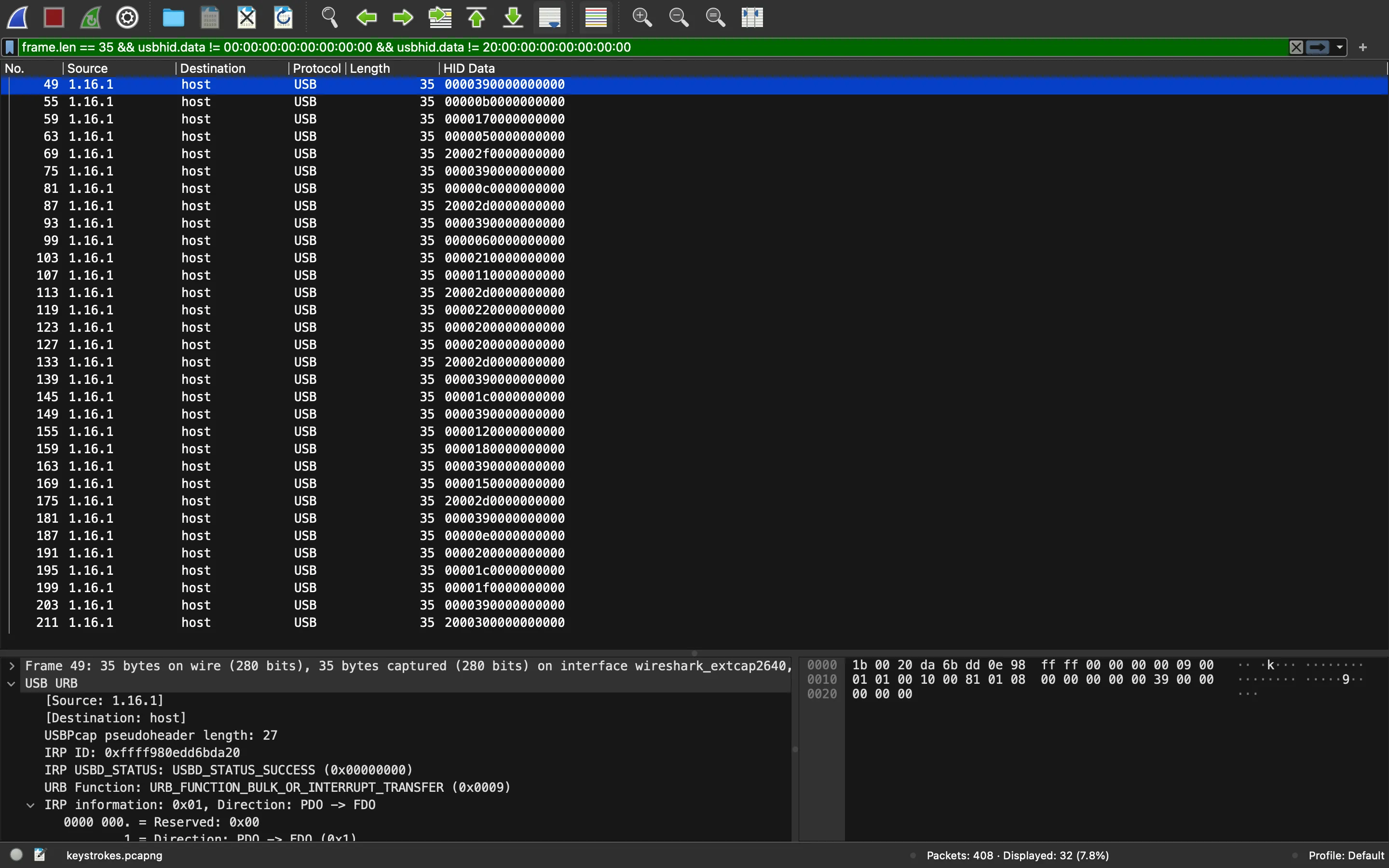The image size is (1389, 868).
Task: Select packet number 103 row
Action: (x=694, y=258)
